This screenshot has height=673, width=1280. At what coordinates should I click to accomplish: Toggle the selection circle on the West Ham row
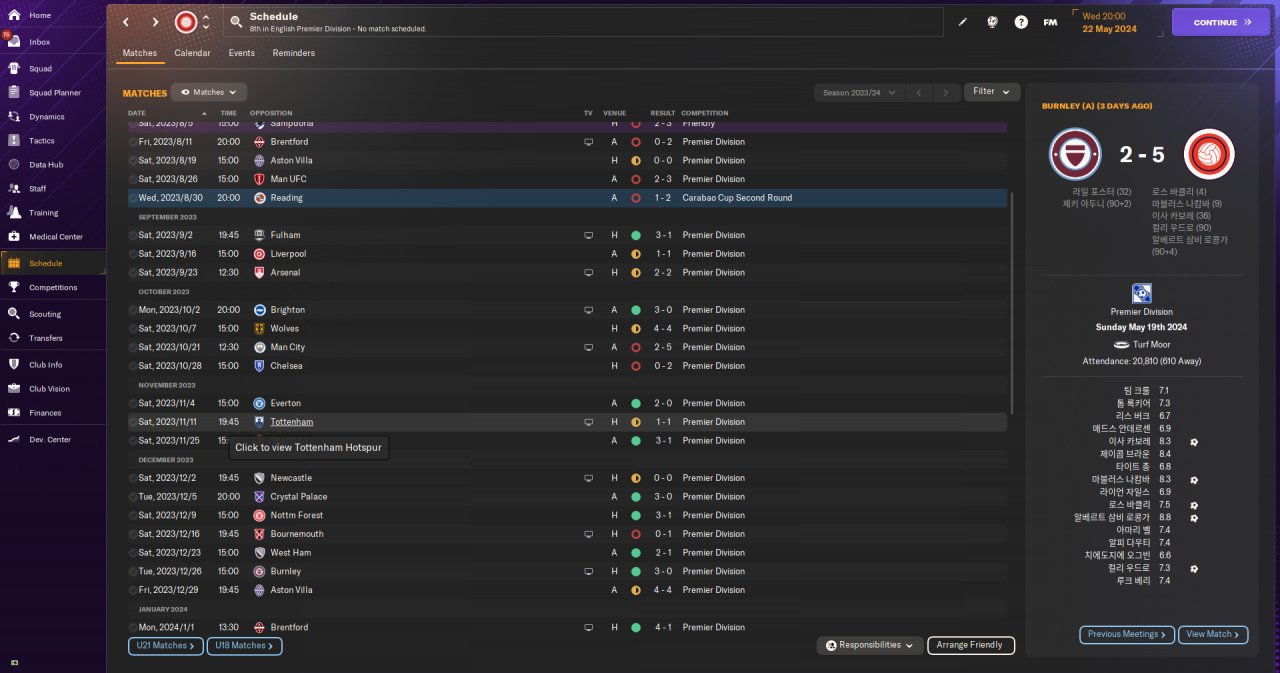(x=133, y=552)
